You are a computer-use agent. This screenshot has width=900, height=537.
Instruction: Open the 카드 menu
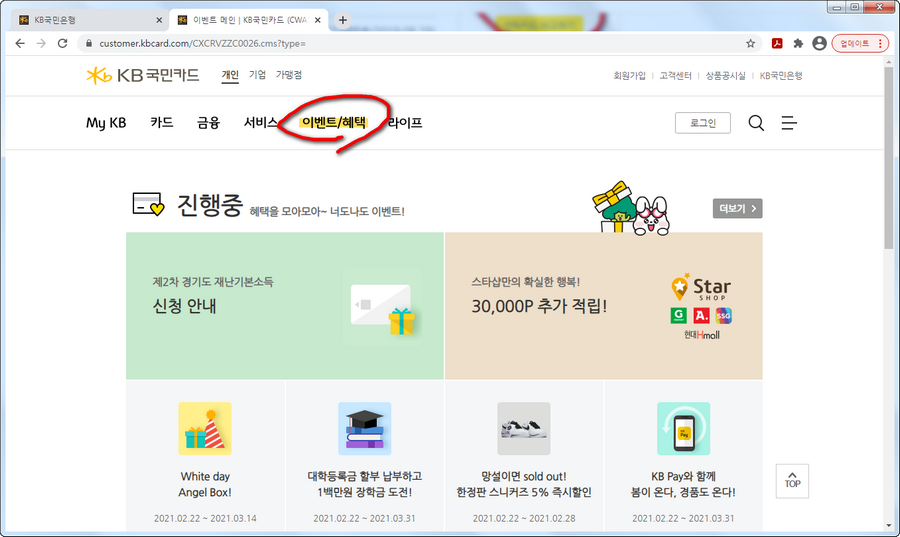pos(162,123)
